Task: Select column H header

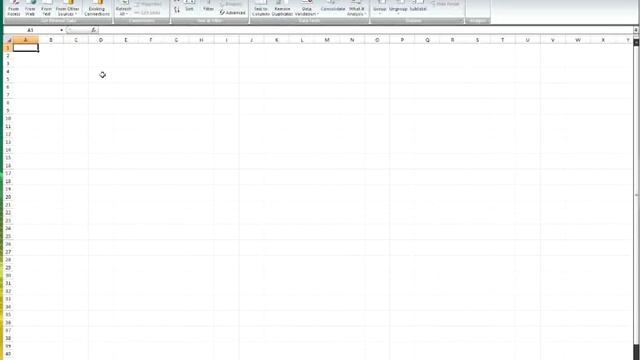Action: coord(201,40)
